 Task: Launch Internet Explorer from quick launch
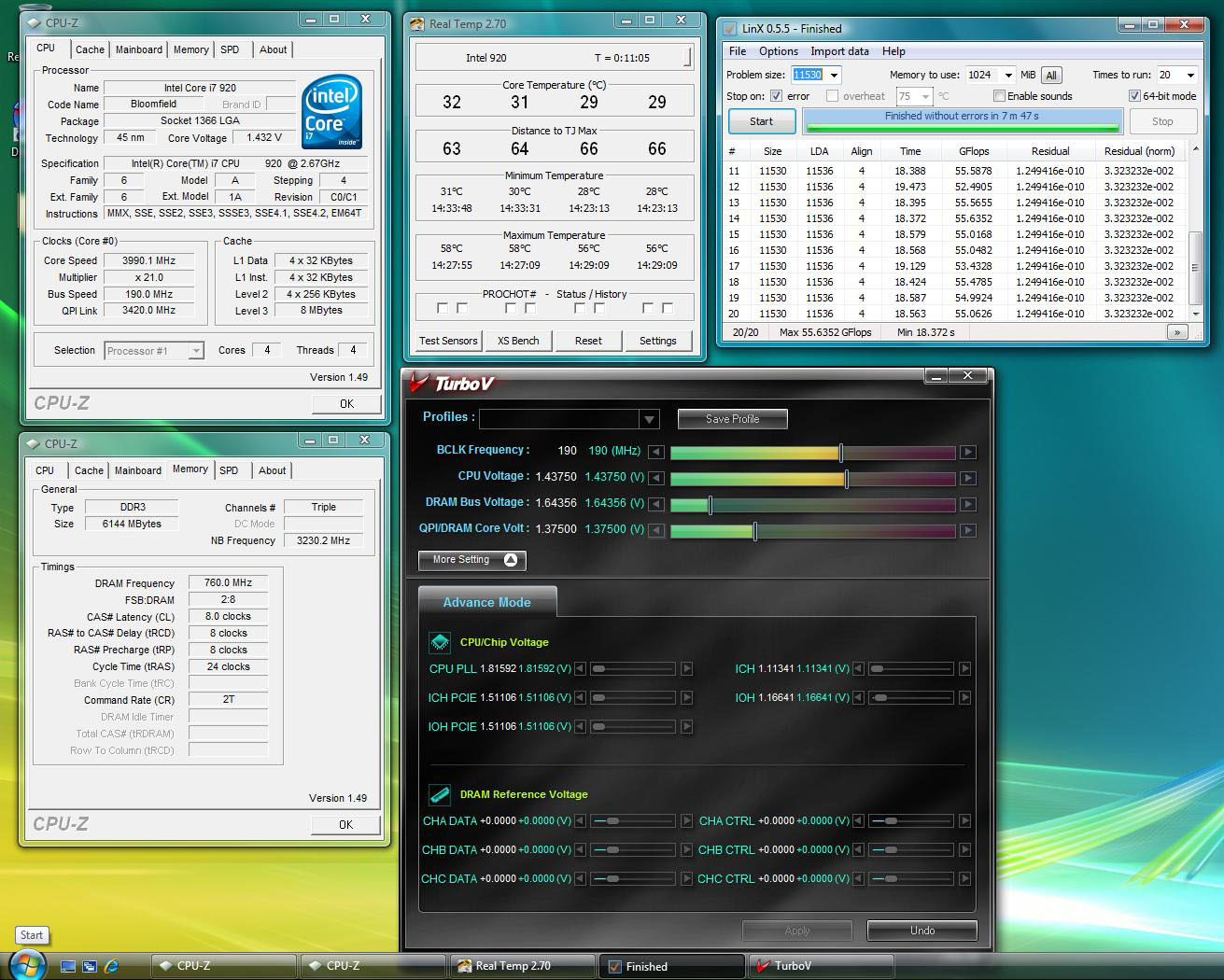[x=112, y=966]
